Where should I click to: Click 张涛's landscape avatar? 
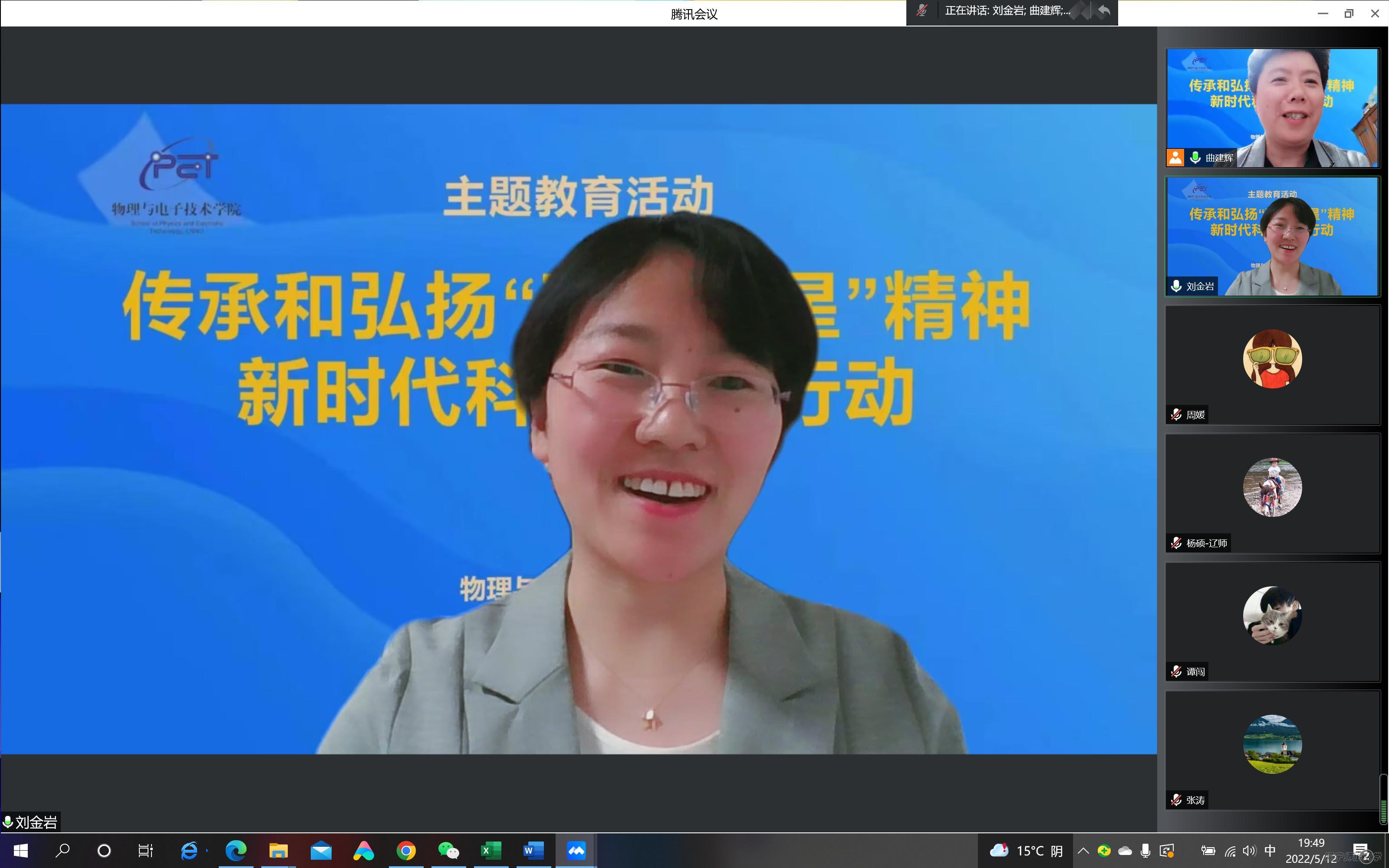tap(1272, 744)
